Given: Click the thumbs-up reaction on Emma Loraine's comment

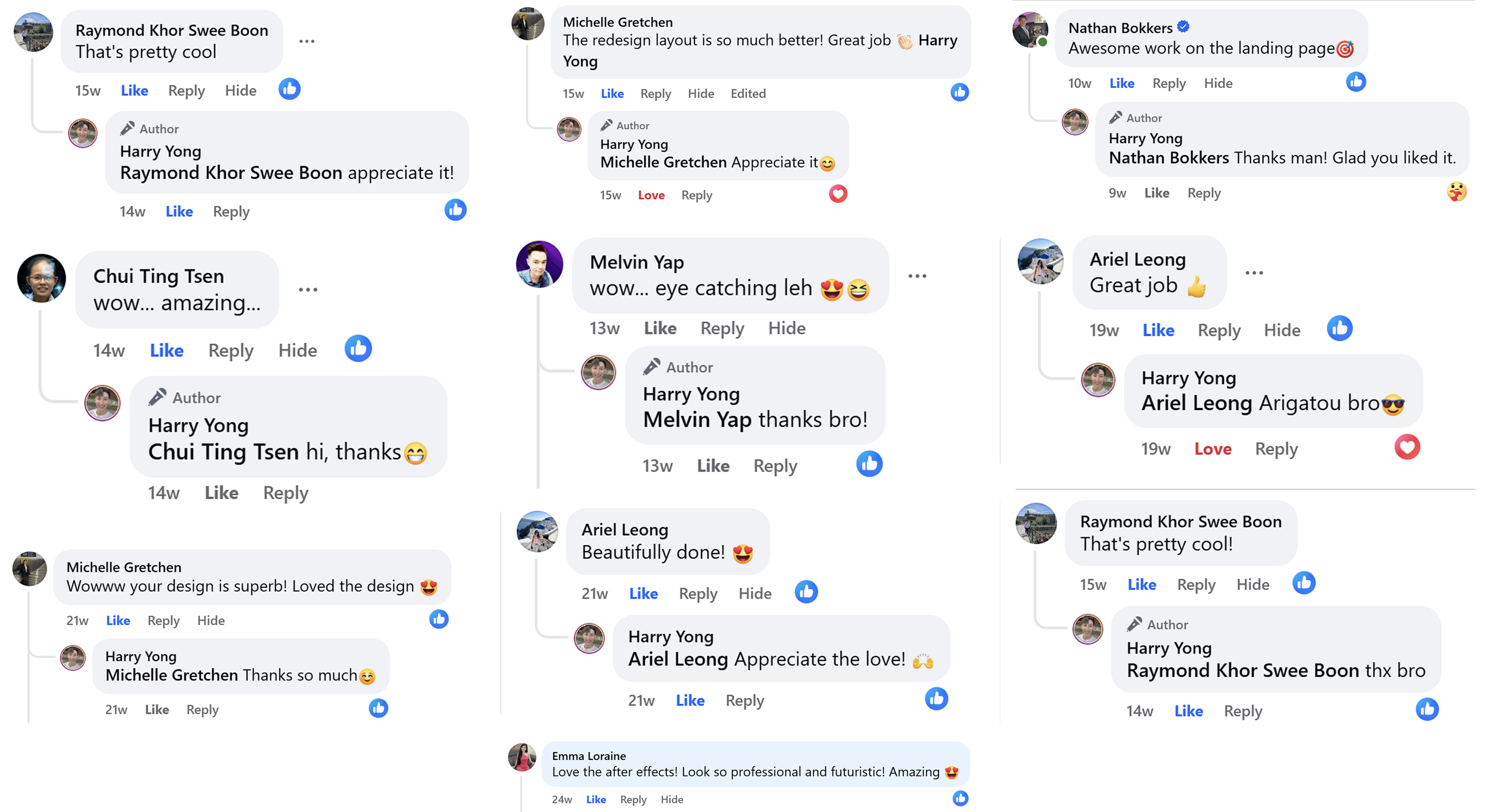Looking at the screenshot, I should tap(960, 798).
